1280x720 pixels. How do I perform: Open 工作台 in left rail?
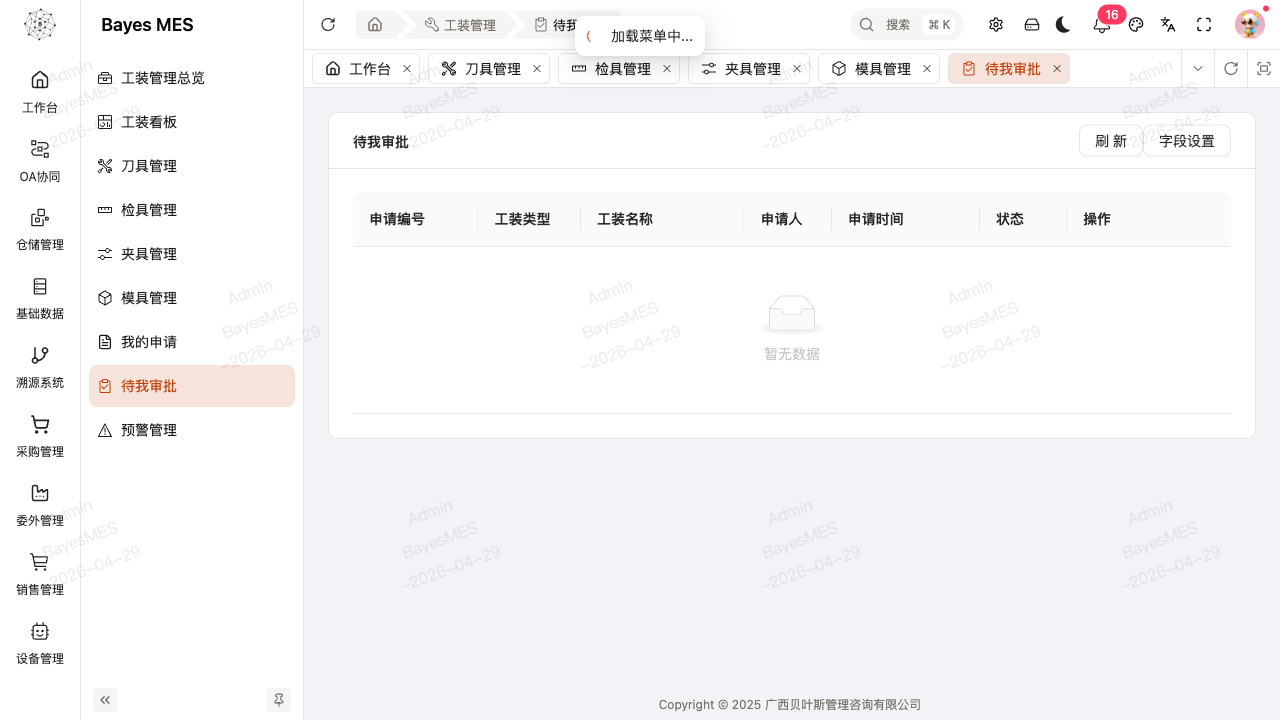click(x=40, y=91)
